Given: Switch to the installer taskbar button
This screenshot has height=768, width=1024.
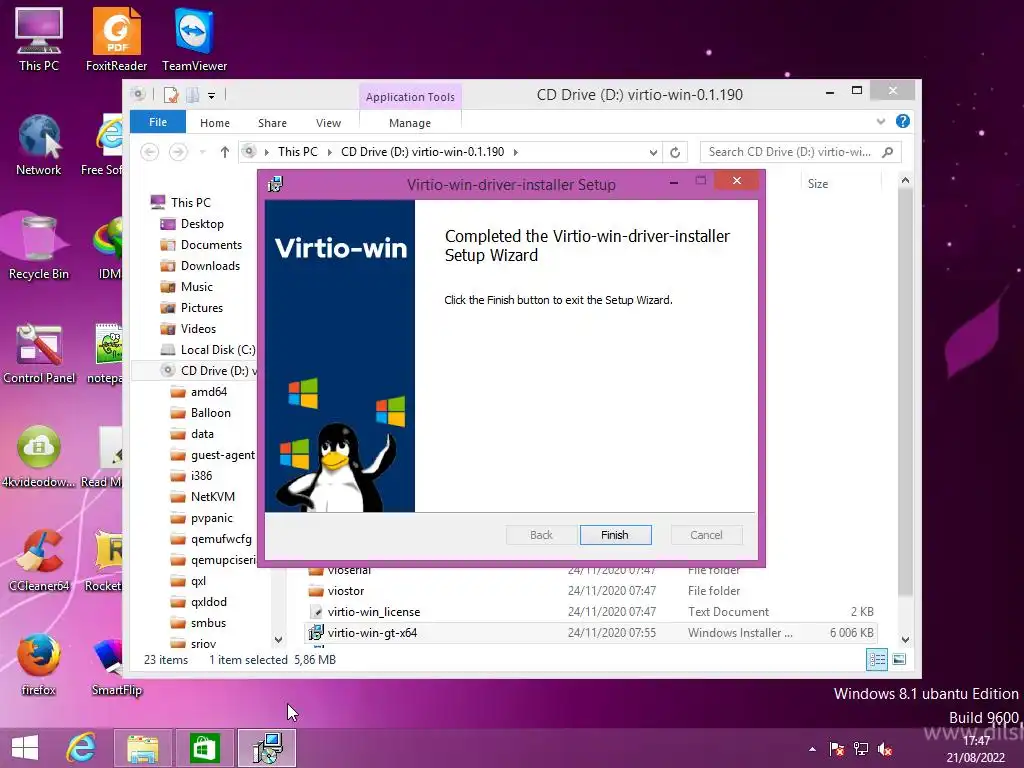Looking at the screenshot, I should coord(266,748).
